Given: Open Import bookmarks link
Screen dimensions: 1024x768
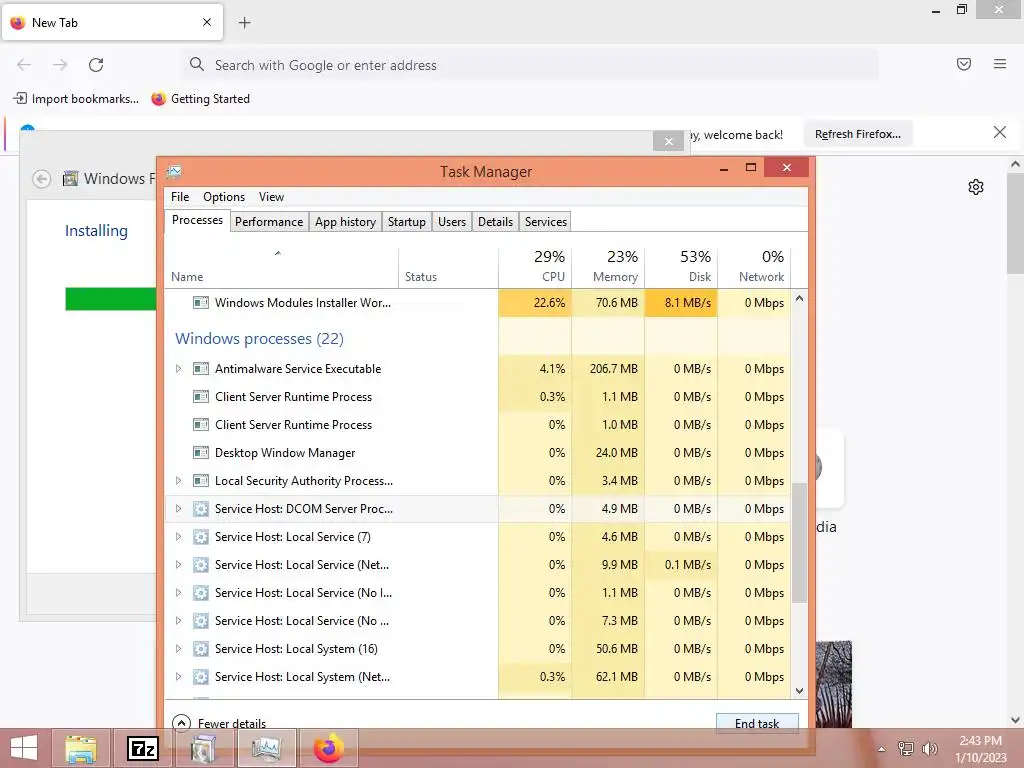Looking at the screenshot, I should click(x=76, y=99).
